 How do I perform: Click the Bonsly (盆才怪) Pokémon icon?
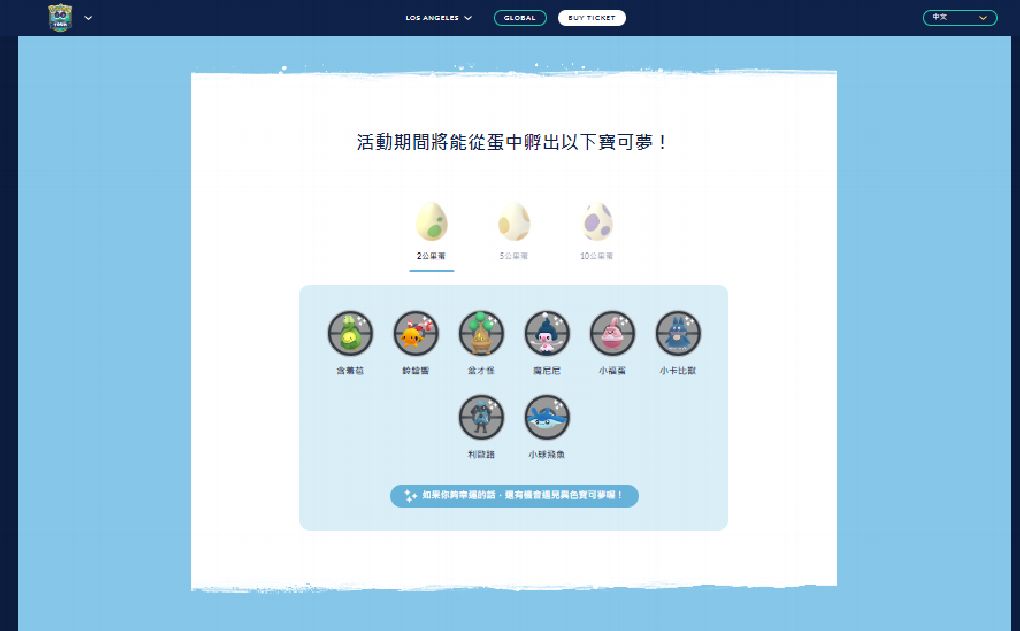pyautogui.click(x=481, y=333)
